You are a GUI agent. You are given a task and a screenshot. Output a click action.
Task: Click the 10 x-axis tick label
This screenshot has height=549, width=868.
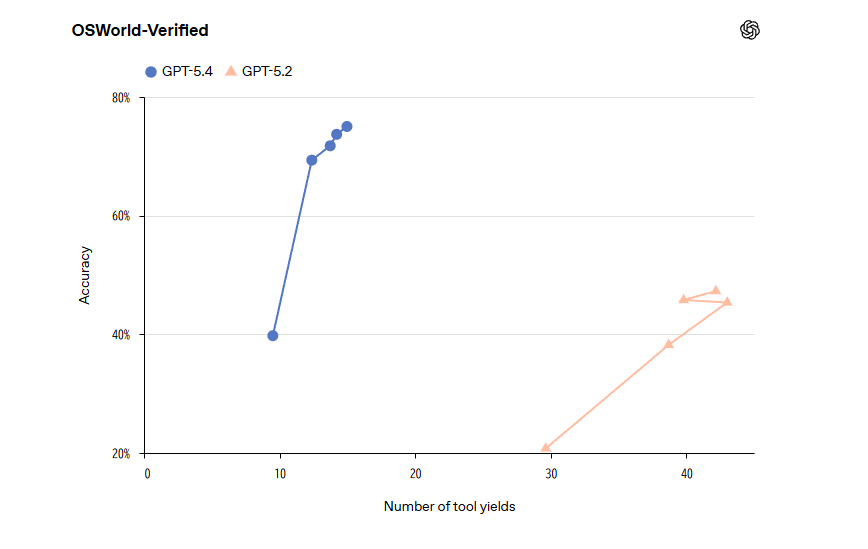click(x=280, y=473)
